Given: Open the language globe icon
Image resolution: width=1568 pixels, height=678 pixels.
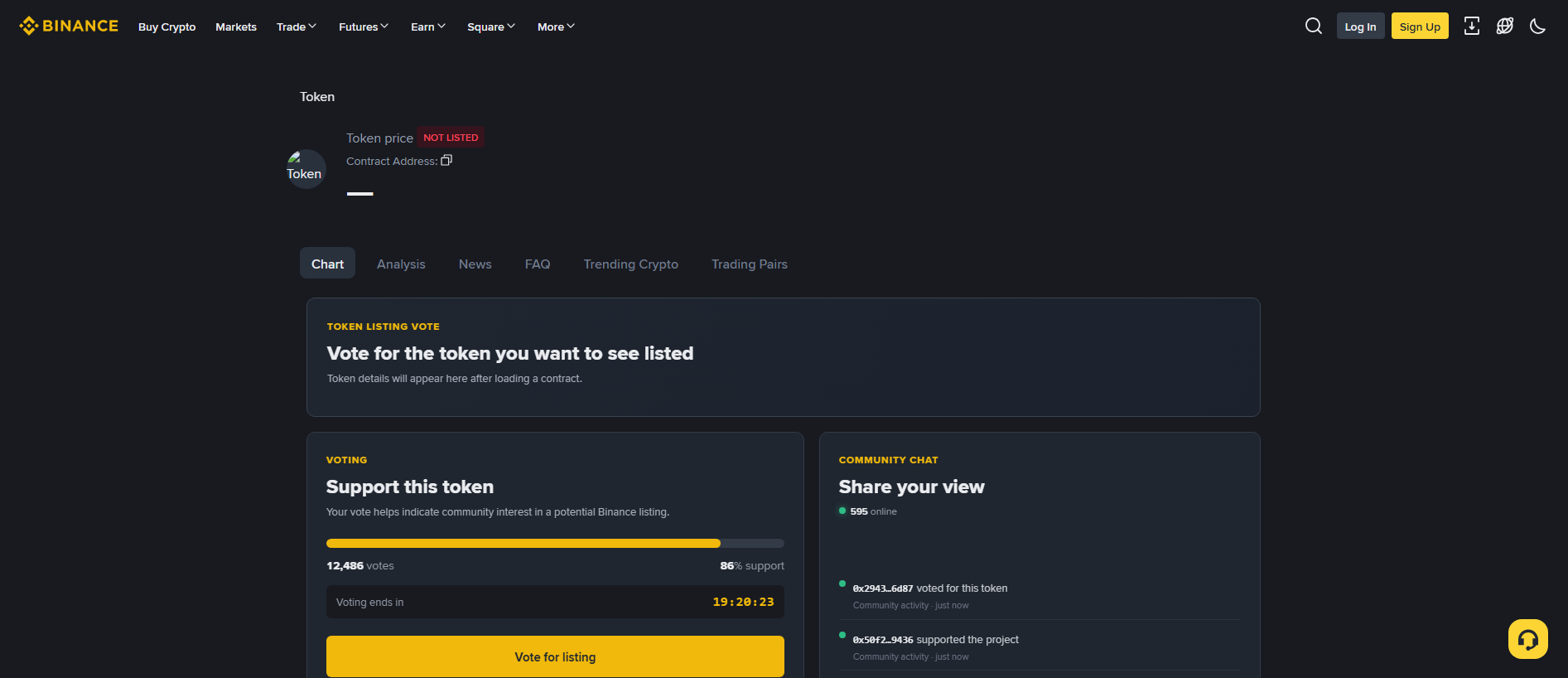Looking at the screenshot, I should pos(1505,26).
